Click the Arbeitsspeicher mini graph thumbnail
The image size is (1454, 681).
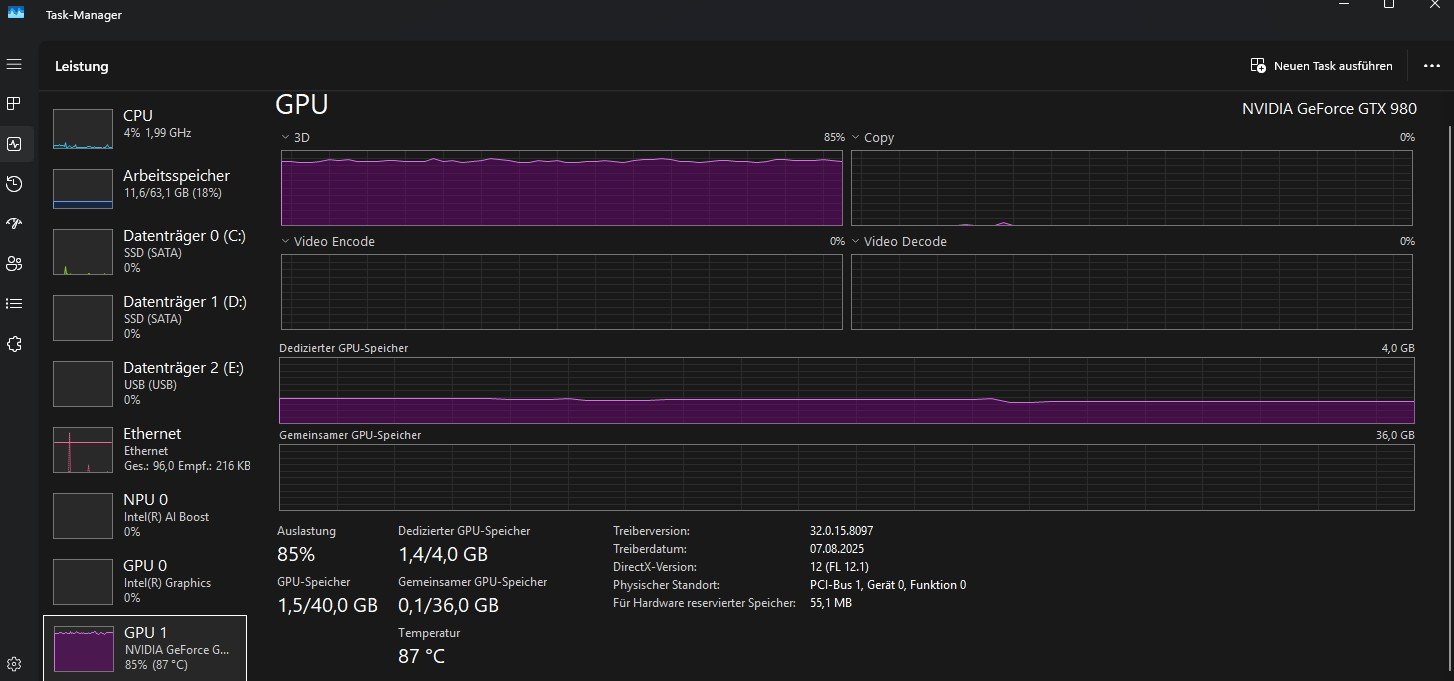83,189
